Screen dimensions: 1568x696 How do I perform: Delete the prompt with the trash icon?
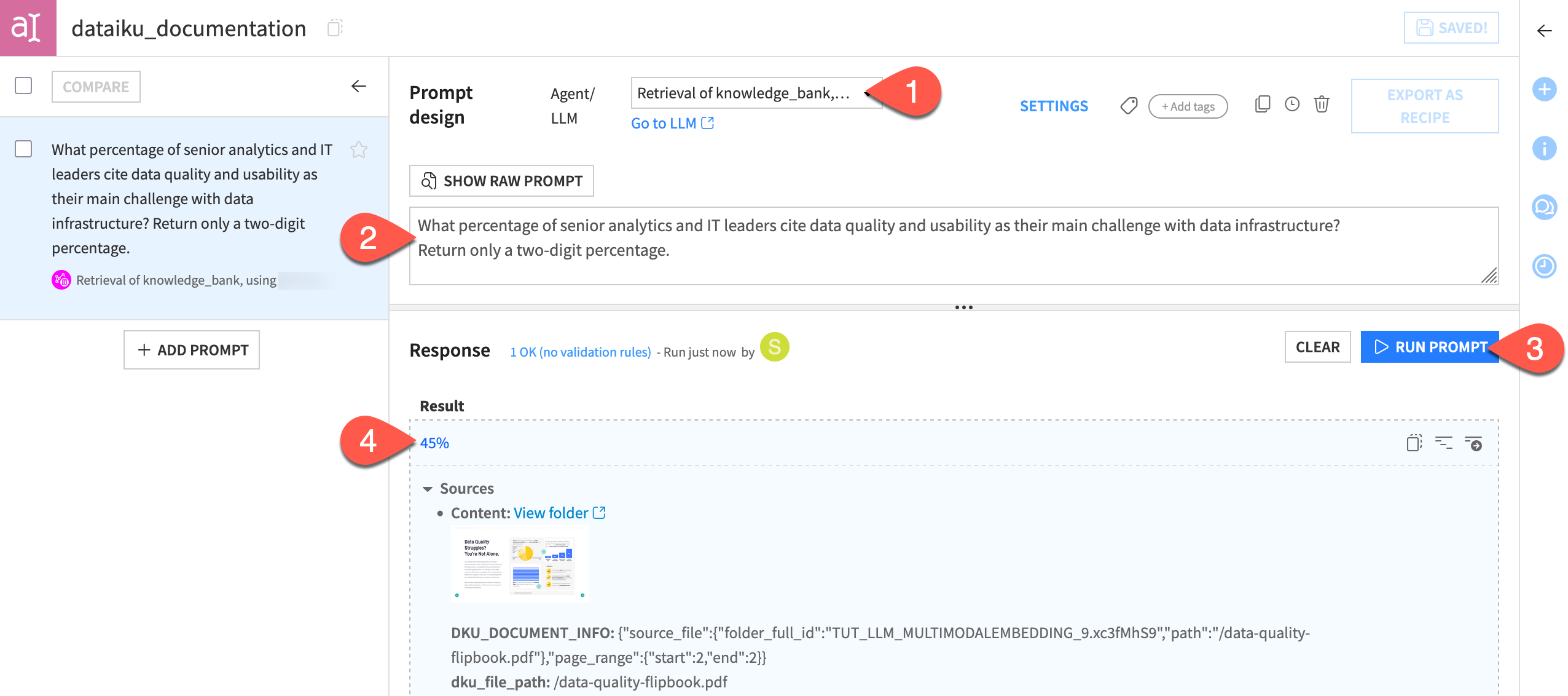(x=1322, y=104)
